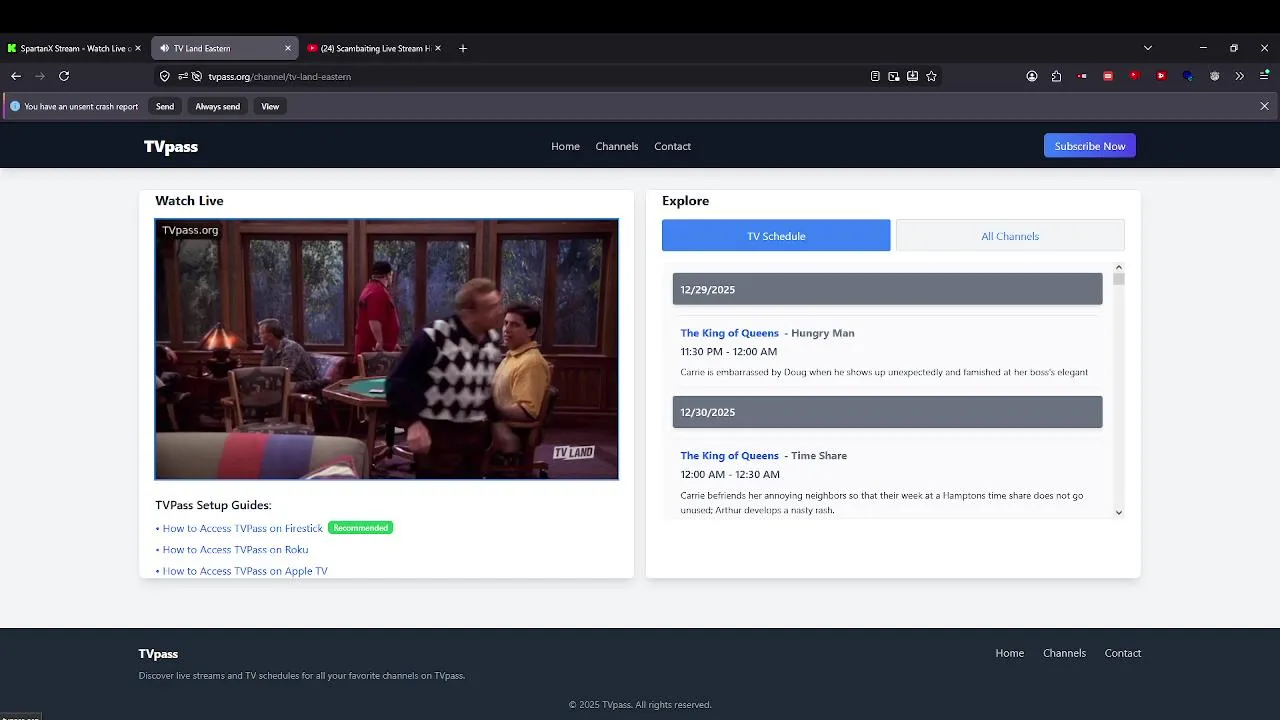Click the blue round extension icon

(x=1188, y=76)
